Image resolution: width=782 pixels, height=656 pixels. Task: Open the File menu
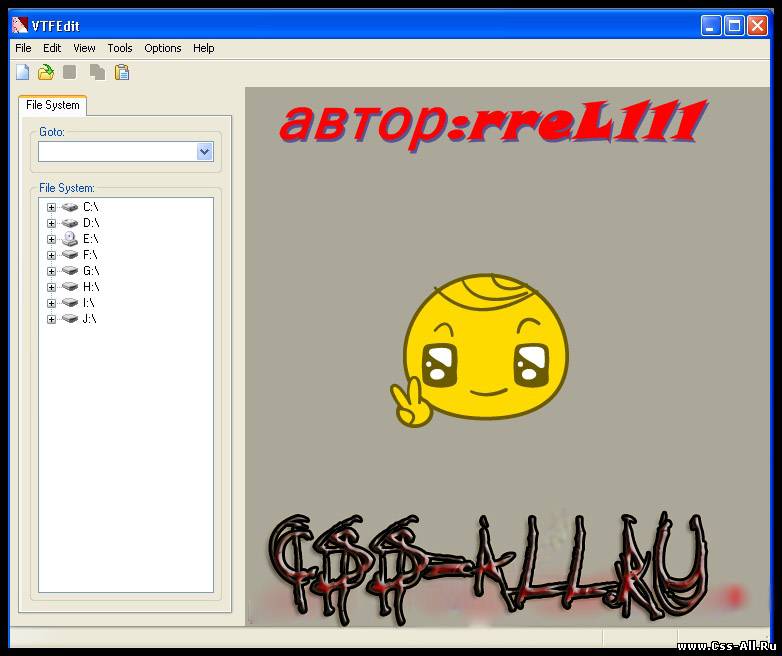pos(23,48)
